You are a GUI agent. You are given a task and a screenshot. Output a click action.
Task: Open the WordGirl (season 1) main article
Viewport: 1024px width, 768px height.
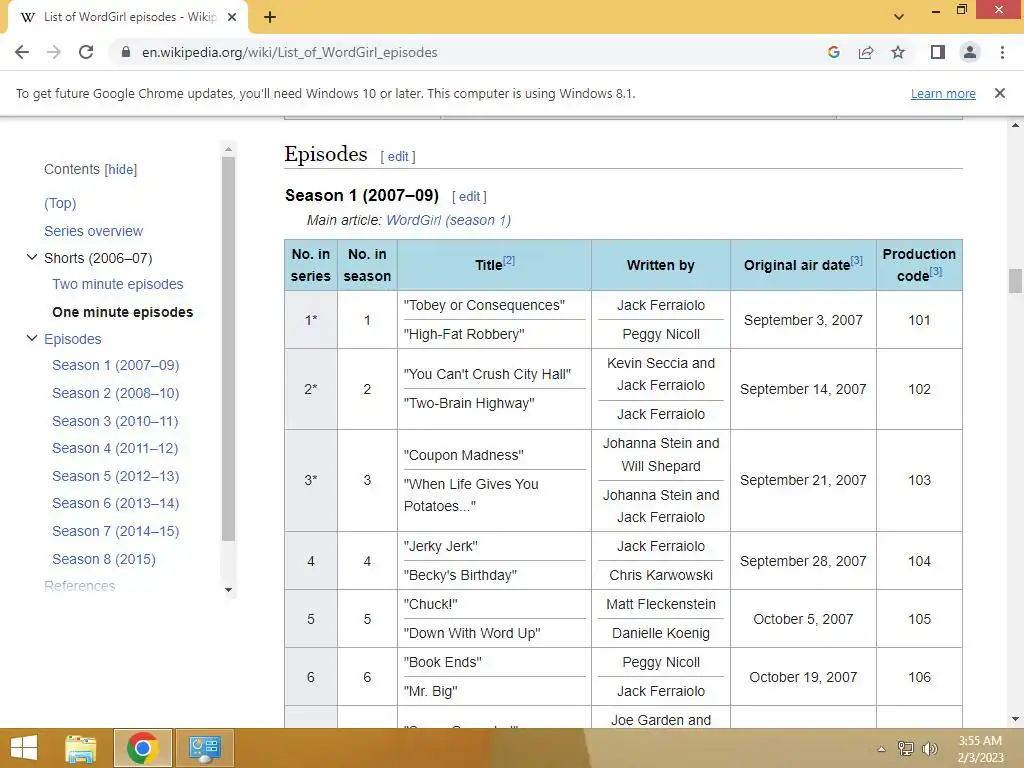(x=449, y=220)
